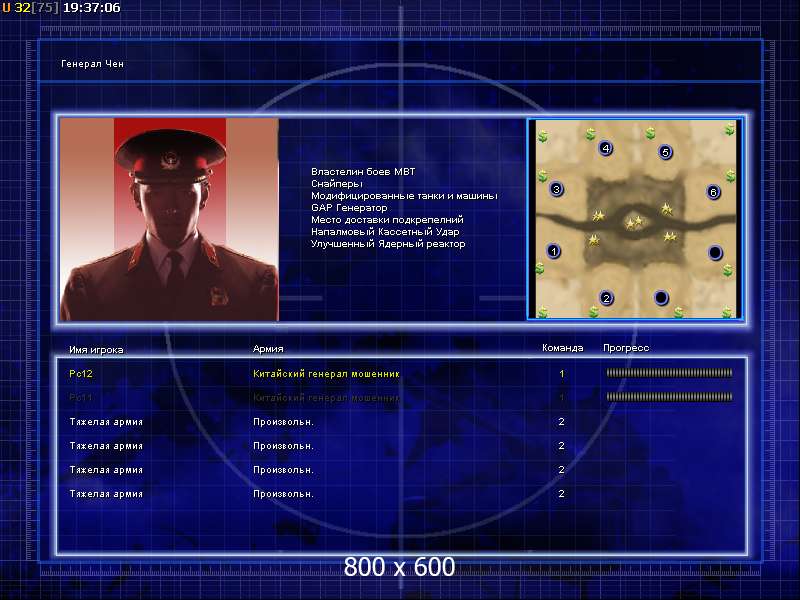Select start position 2 on the minimap
Viewport: 800px width, 600px height.
click(x=606, y=298)
